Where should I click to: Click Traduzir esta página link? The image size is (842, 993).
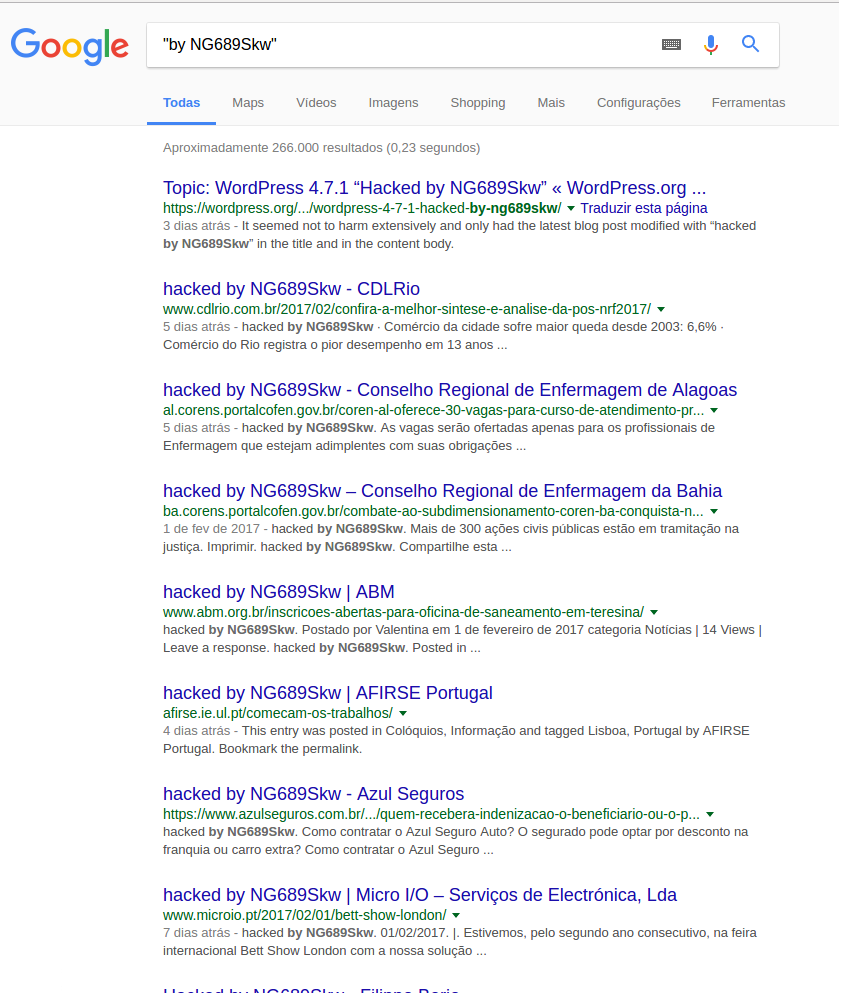click(x=644, y=208)
